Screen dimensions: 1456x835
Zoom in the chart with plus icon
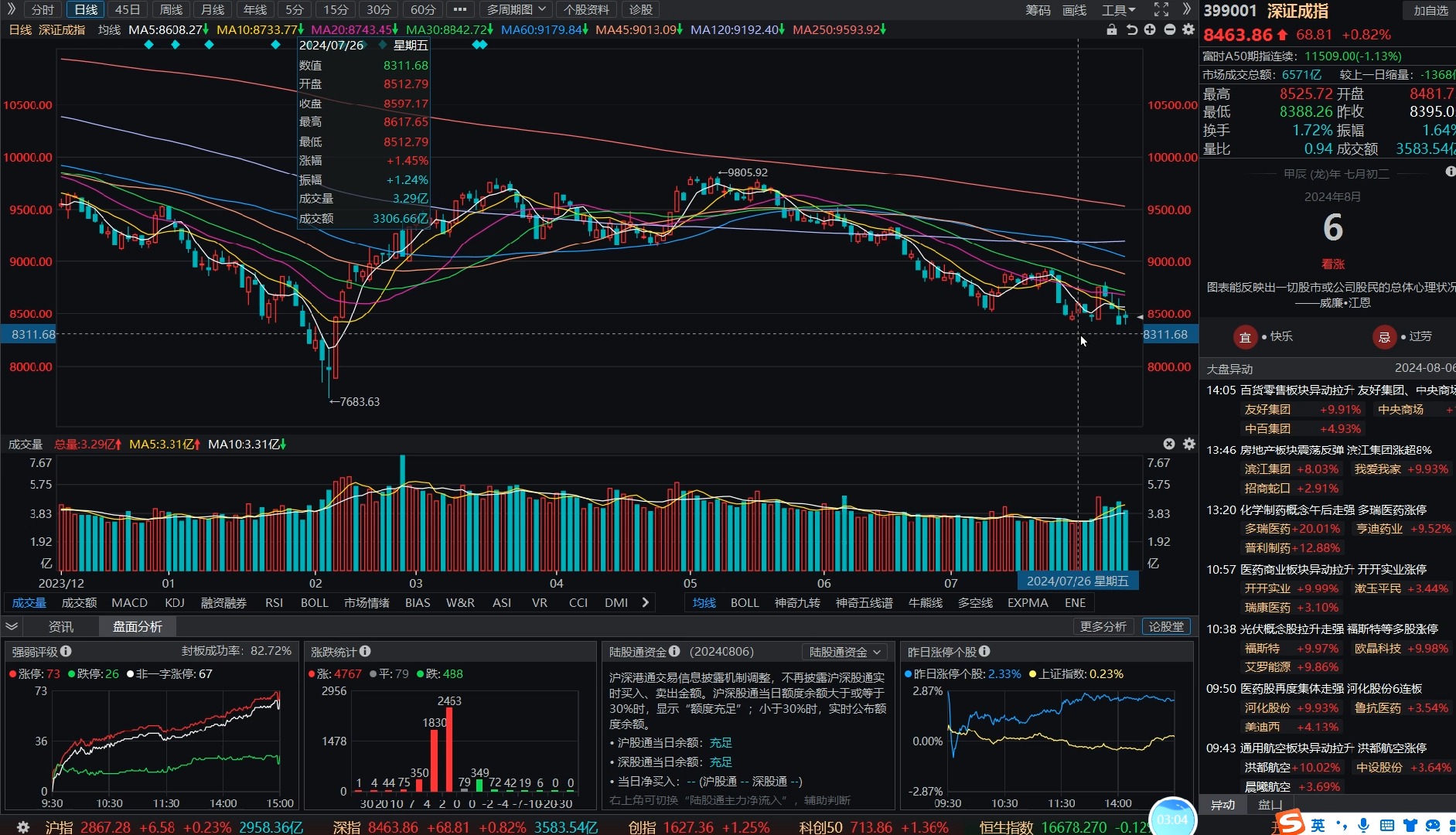click(1150, 29)
